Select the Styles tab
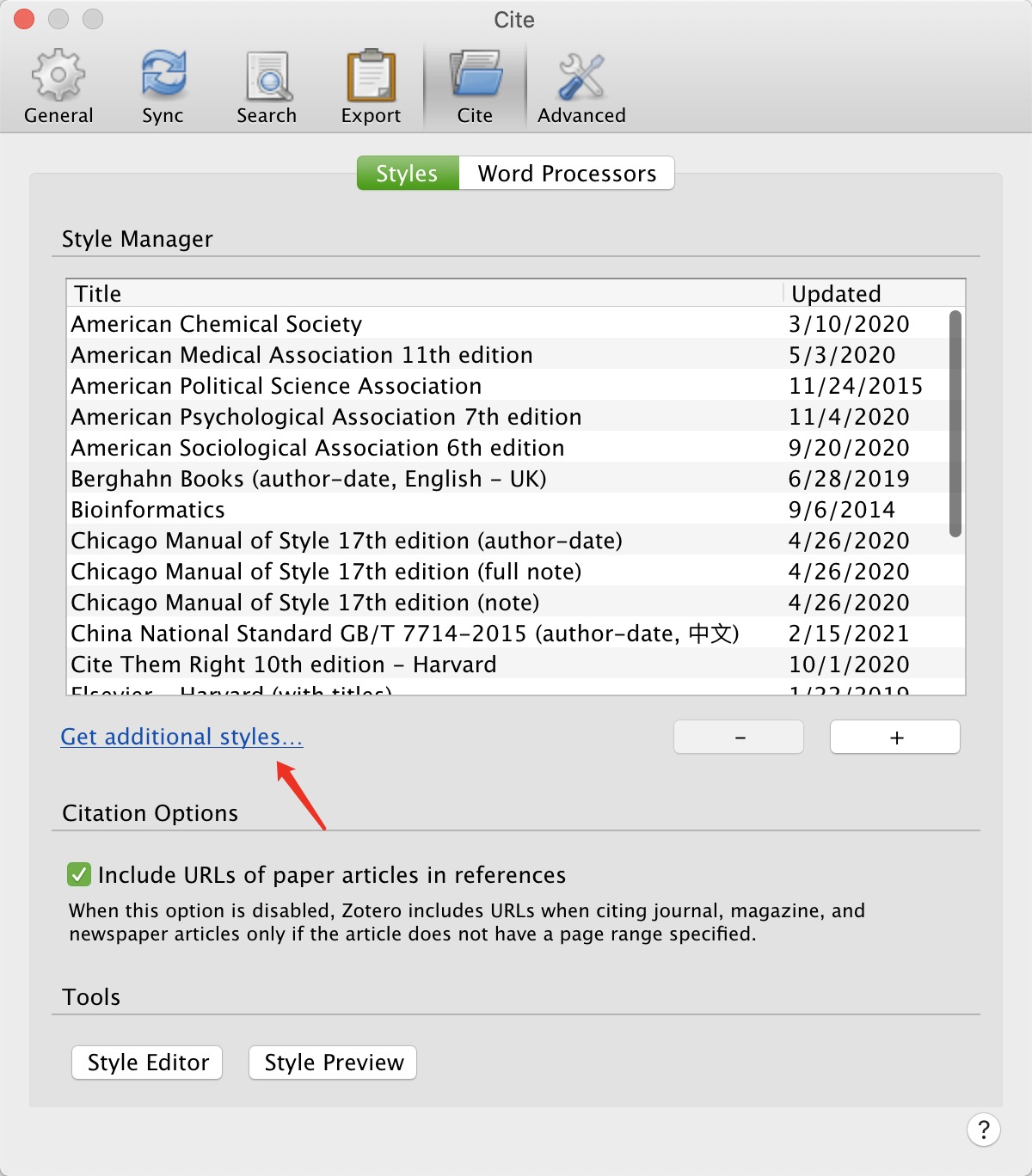The height and width of the screenshot is (1176, 1032). [x=407, y=173]
